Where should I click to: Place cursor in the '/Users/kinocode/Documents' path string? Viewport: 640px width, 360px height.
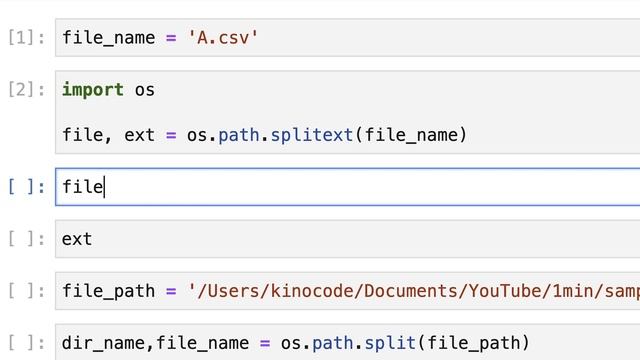tap(413, 291)
